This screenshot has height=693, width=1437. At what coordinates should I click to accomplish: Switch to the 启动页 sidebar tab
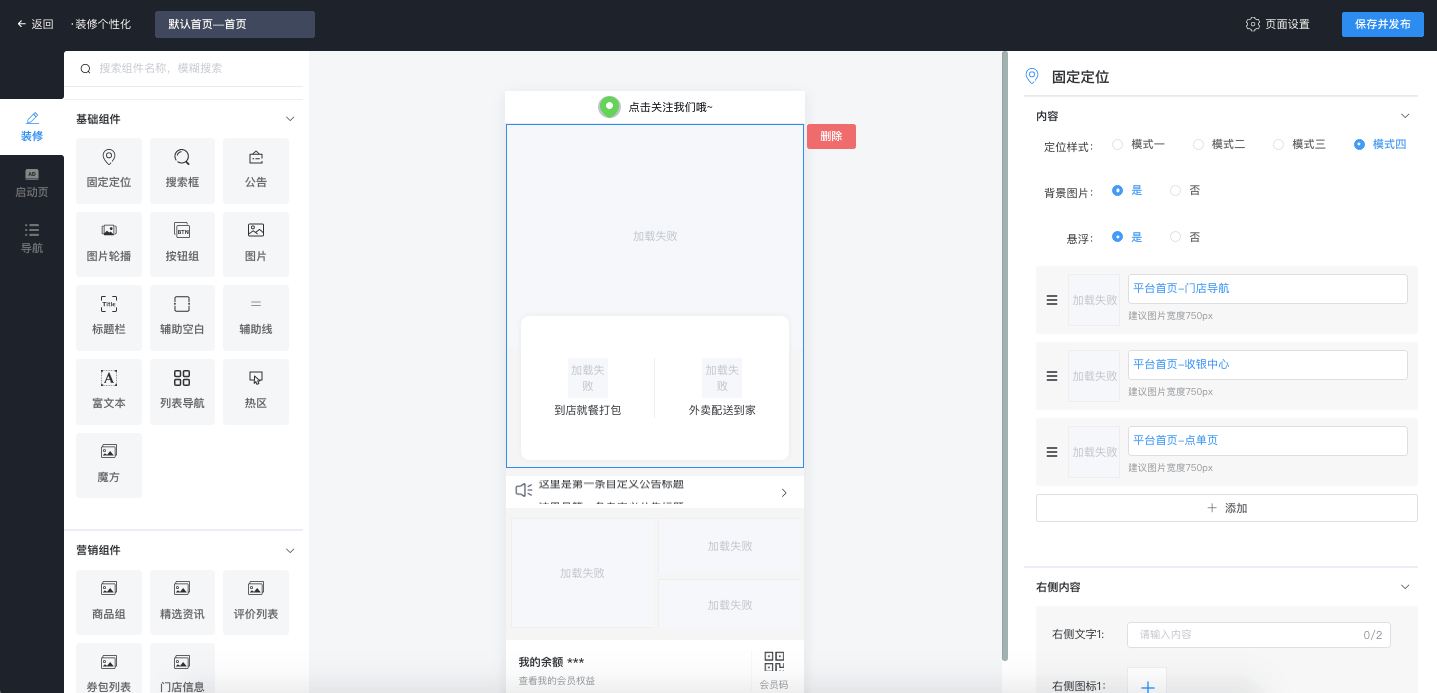click(32, 183)
